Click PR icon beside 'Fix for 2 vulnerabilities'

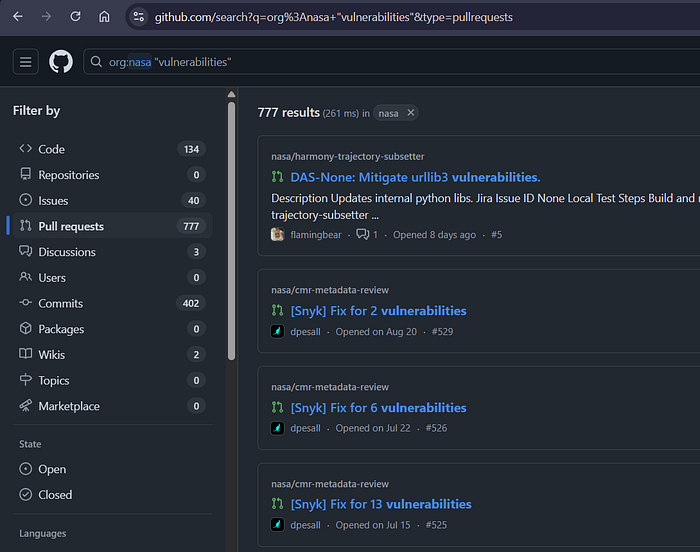tap(277, 310)
